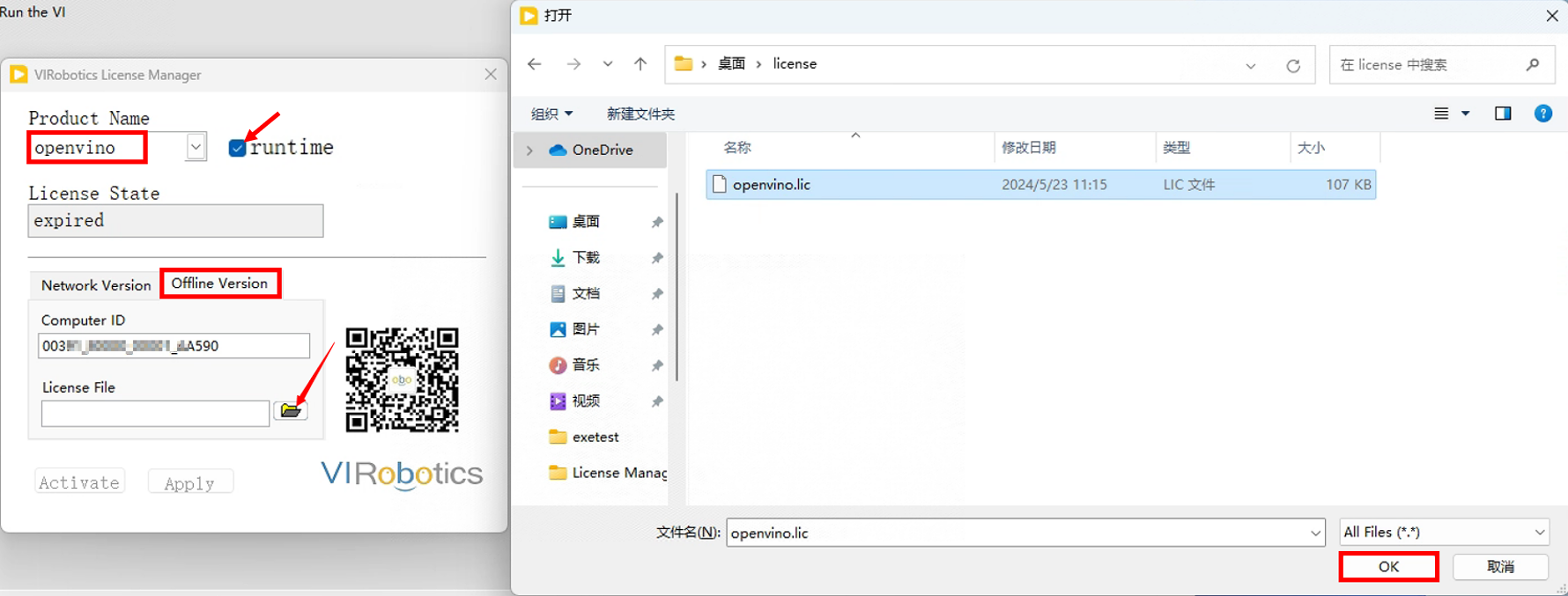Click the view layout icon

click(1441, 114)
